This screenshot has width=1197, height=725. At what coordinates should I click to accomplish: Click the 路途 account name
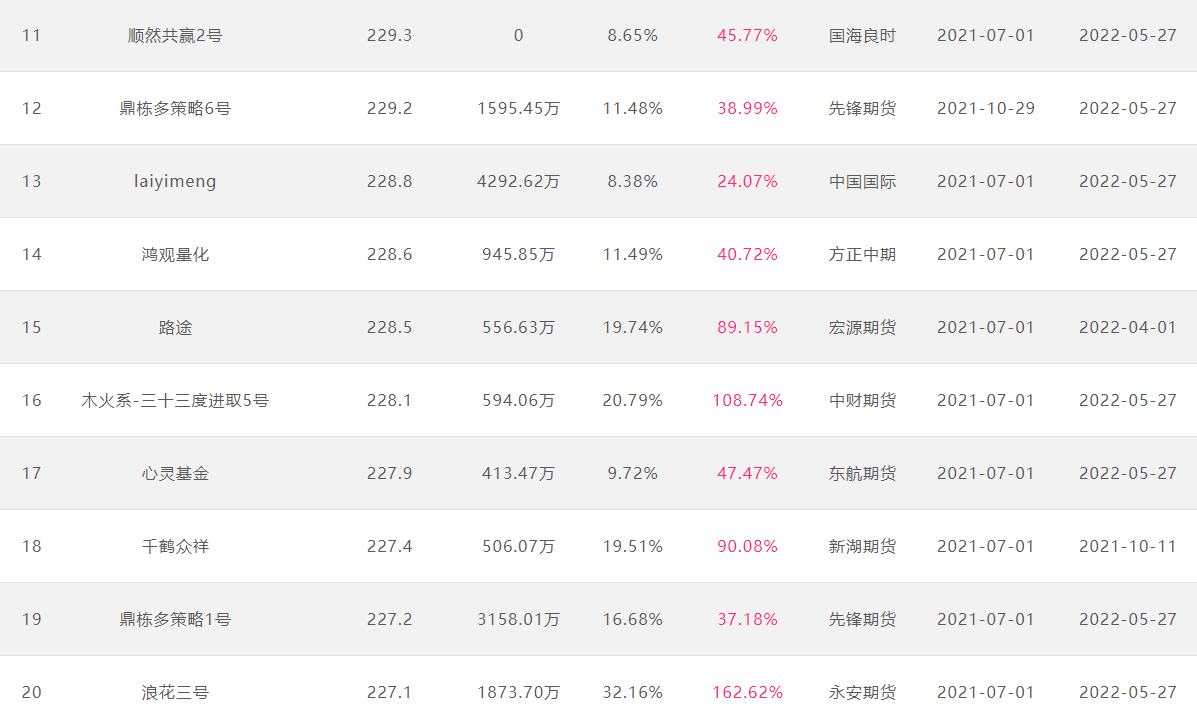(175, 327)
